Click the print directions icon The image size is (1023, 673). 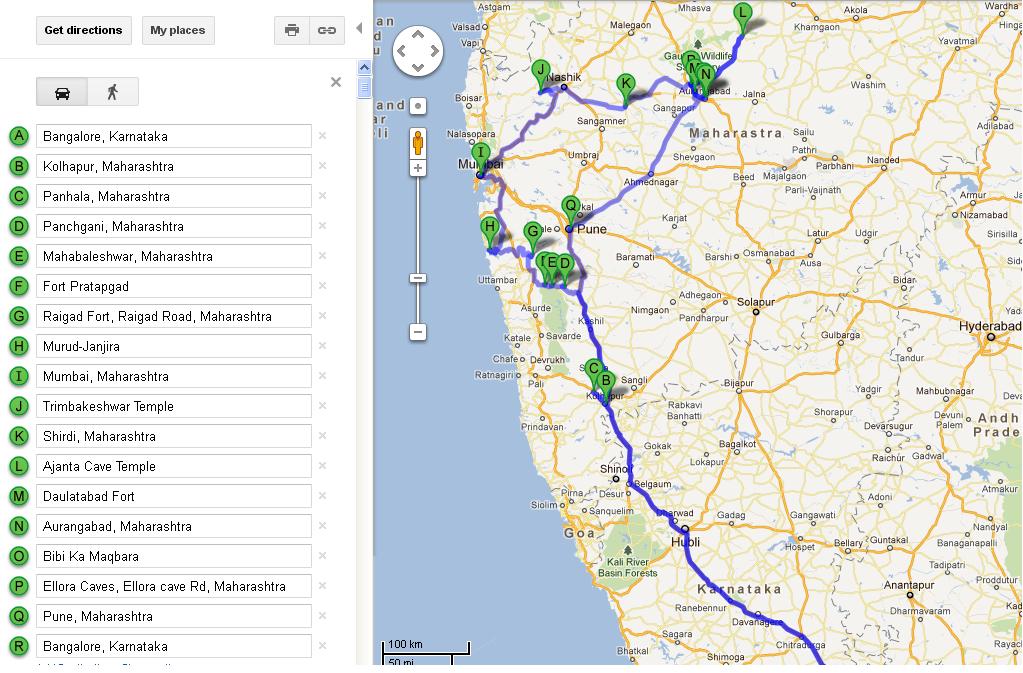(x=292, y=30)
